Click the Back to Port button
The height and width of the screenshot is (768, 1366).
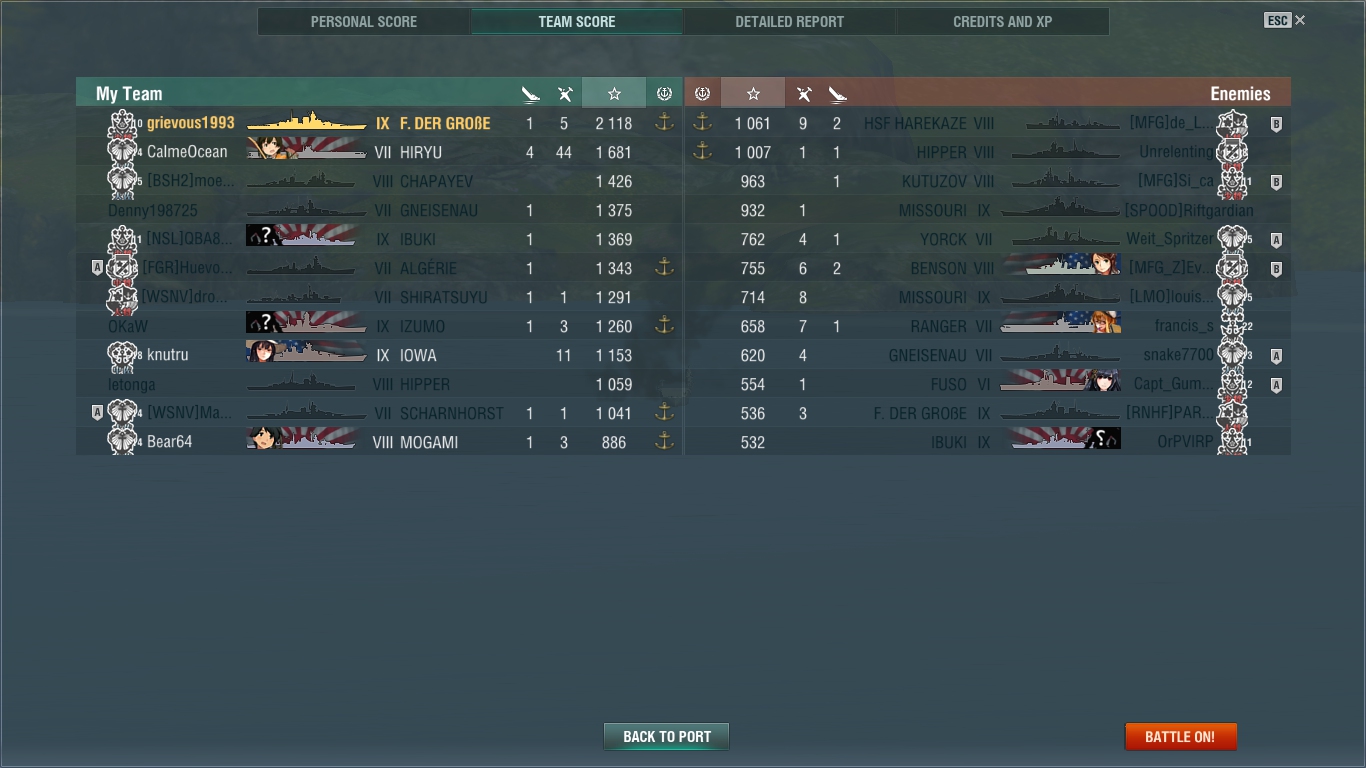pos(666,737)
